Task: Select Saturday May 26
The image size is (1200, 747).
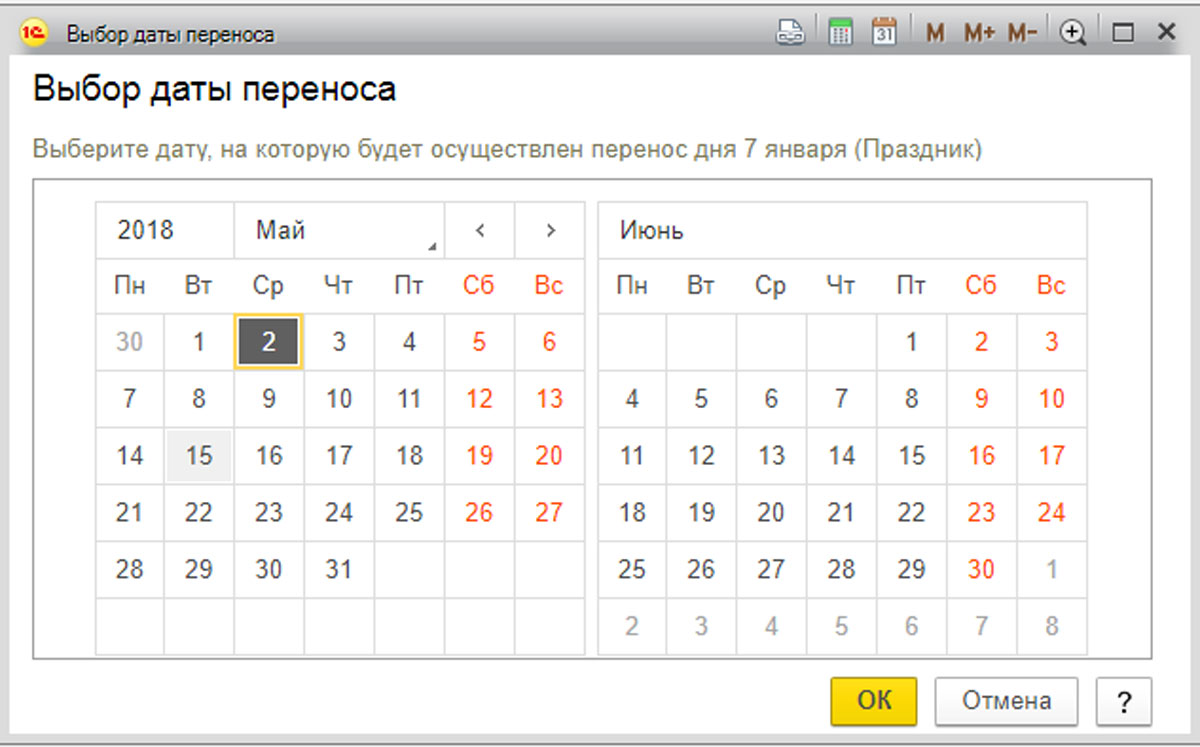Action: click(x=479, y=513)
